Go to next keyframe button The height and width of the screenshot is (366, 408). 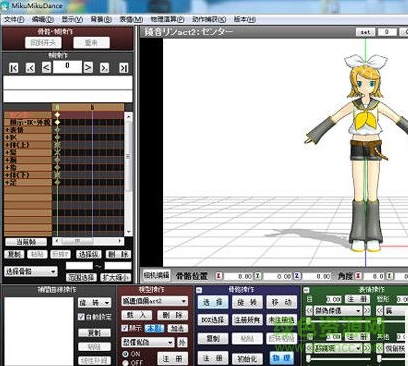(x=105, y=68)
